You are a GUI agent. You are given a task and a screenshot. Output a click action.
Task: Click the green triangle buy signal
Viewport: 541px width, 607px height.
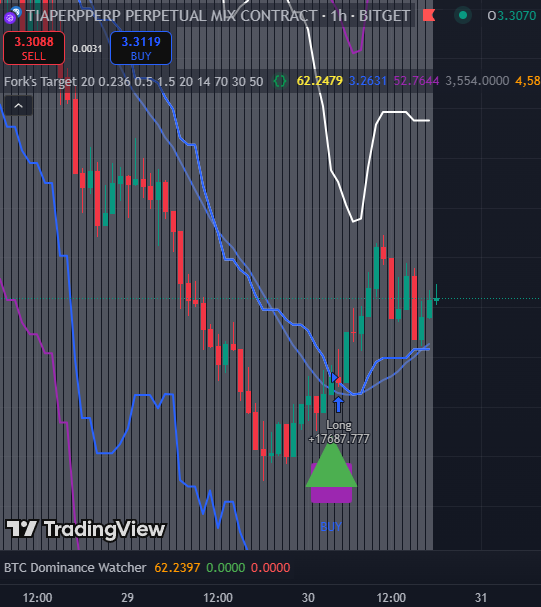pyautogui.click(x=331, y=465)
